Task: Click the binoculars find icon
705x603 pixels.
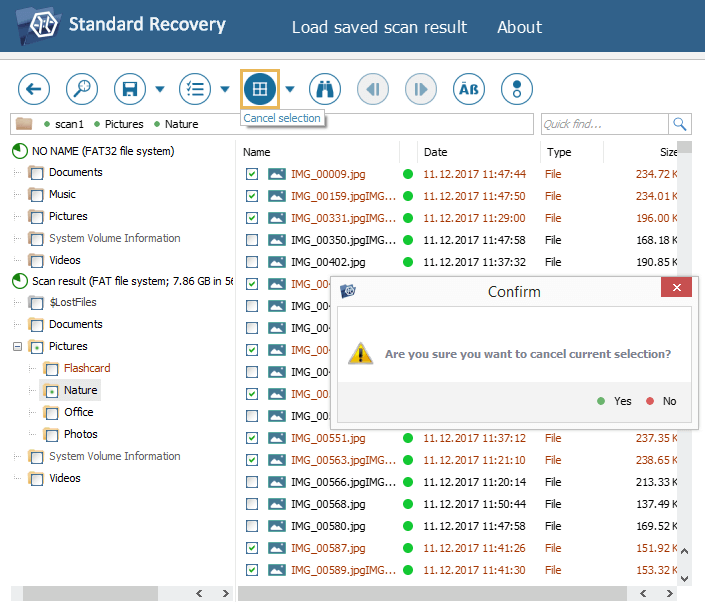Action: click(x=324, y=89)
